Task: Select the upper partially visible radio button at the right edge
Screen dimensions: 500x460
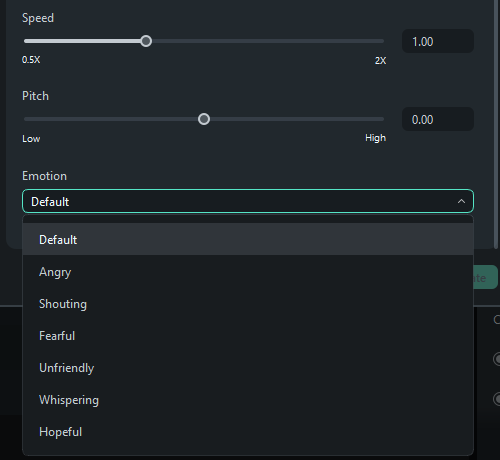Action: coord(497,359)
